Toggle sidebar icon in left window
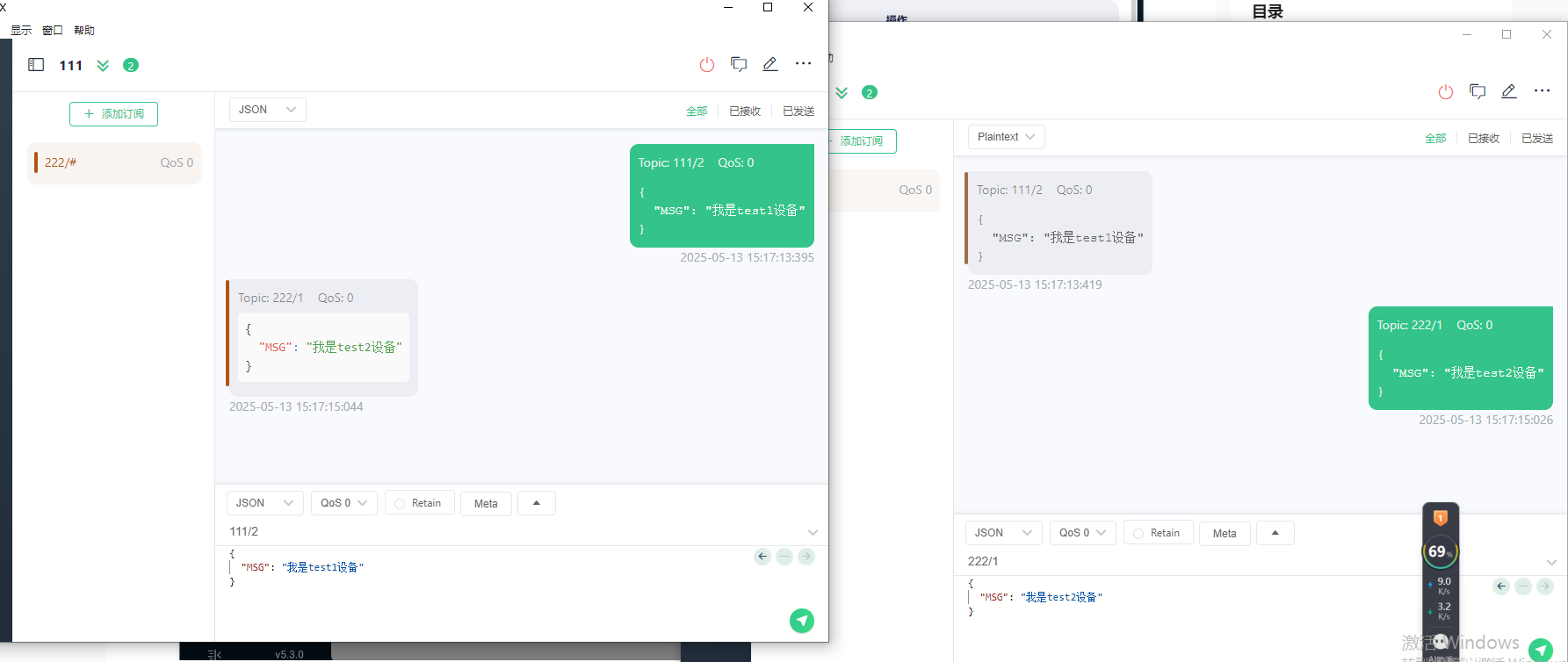The width and height of the screenshot is (1568, 662). (x=36, y=65)
